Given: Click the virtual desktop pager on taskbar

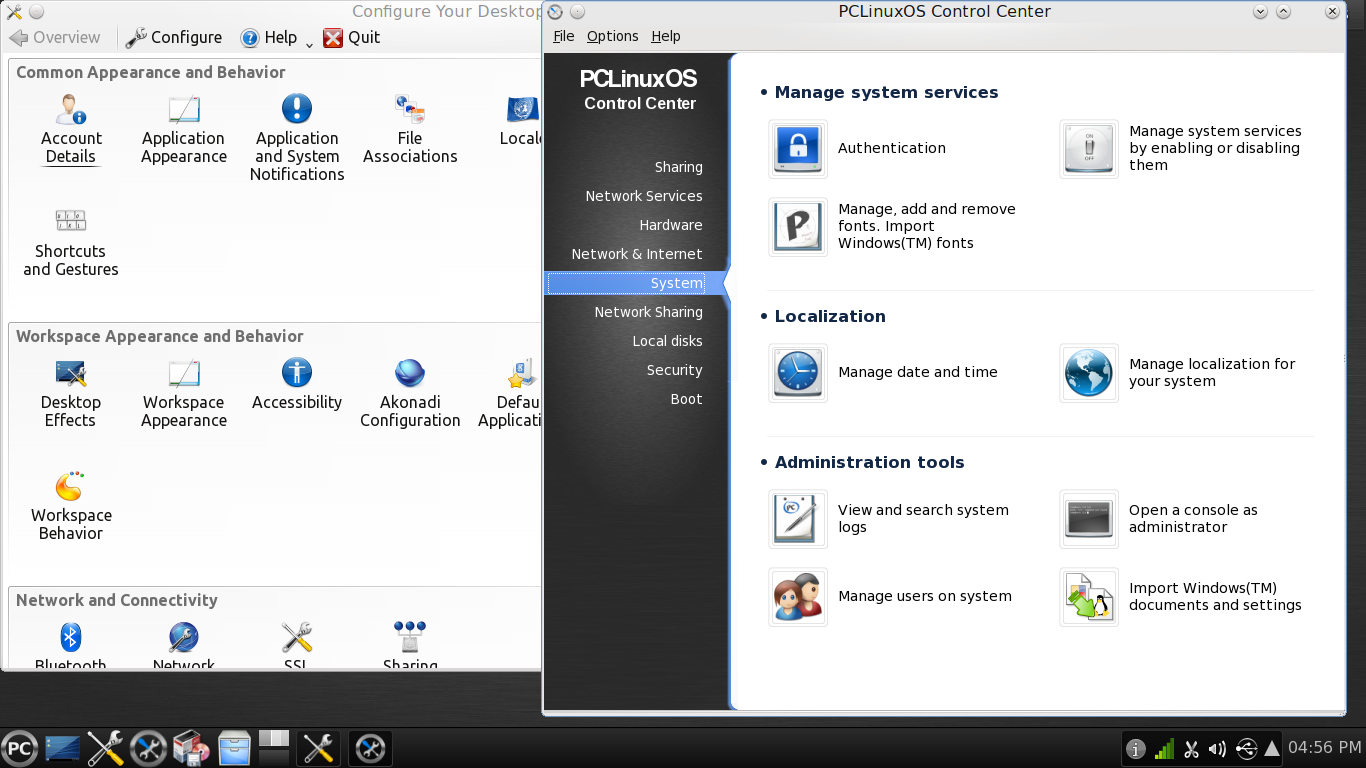Looking at the screenshot, I should click(x=274, y=748).
